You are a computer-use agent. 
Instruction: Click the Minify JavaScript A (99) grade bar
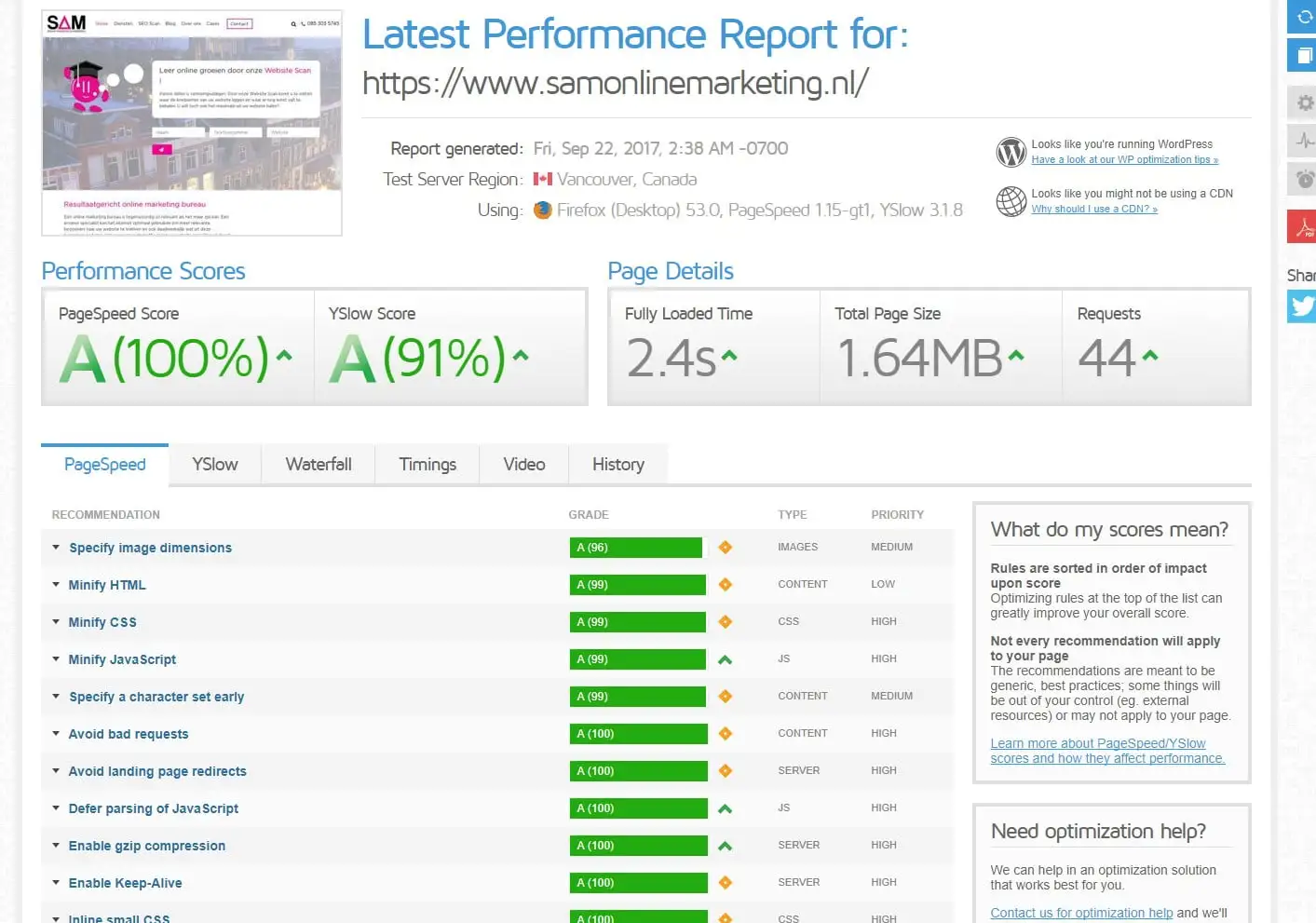[x=638, y=659]
